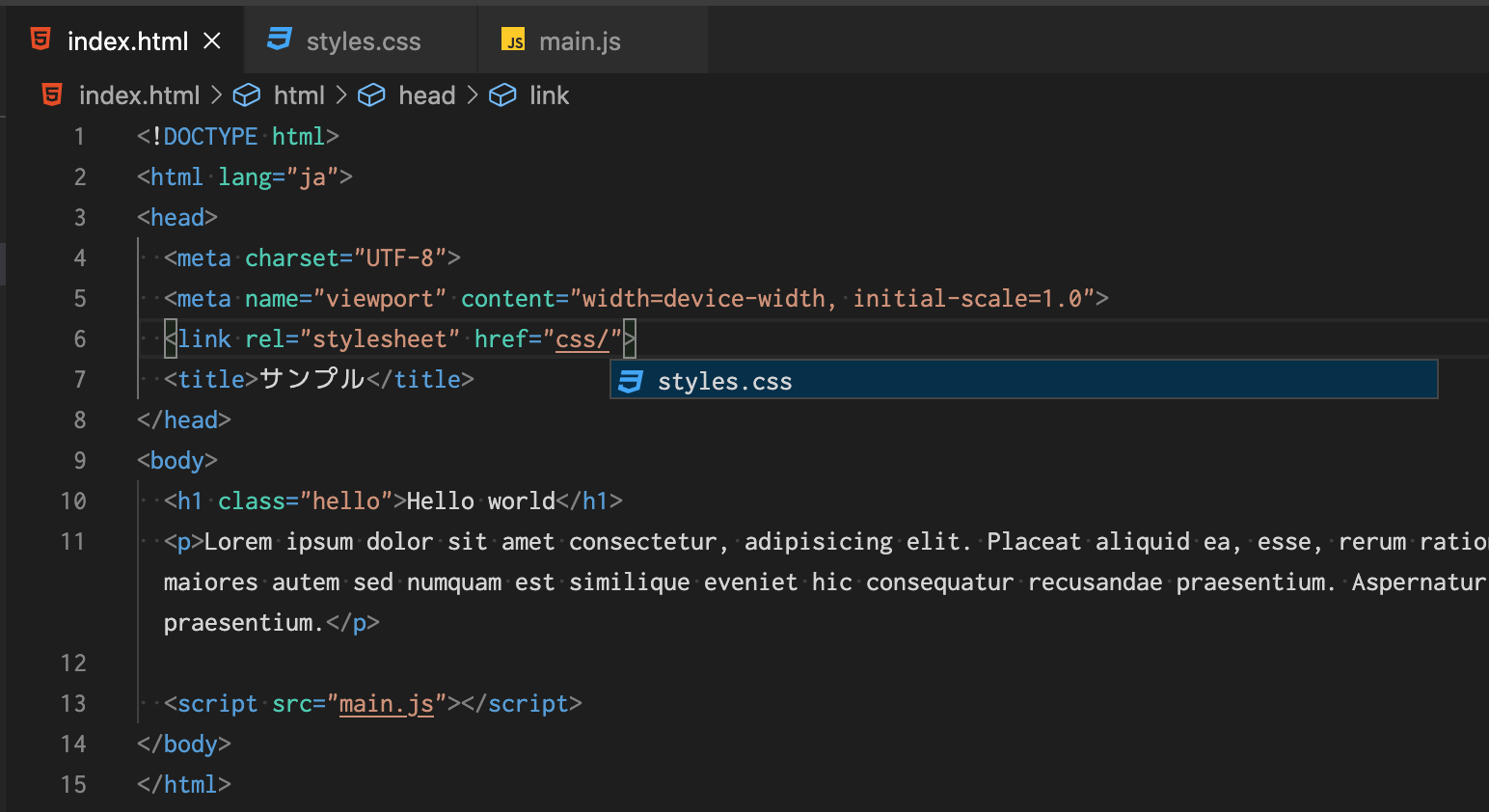The width and height of the screenshot is (1489, 812).
Task: Click the cube icon beside html breadcrumb
Action: point(248,95)
